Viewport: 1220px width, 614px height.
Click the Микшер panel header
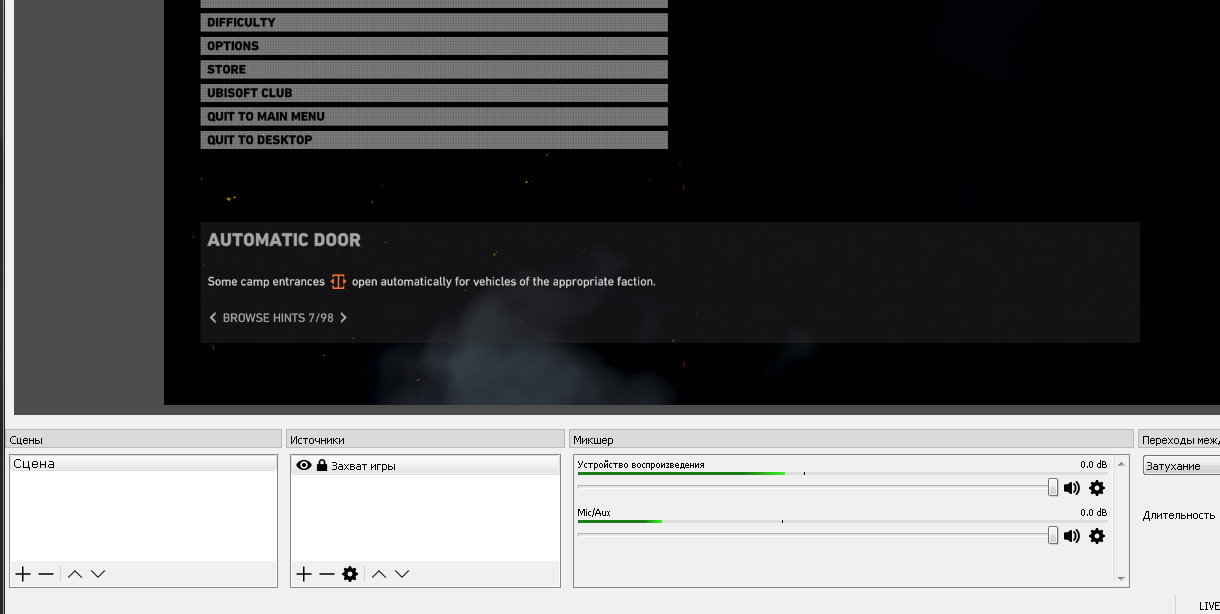(x=851, y=440)
